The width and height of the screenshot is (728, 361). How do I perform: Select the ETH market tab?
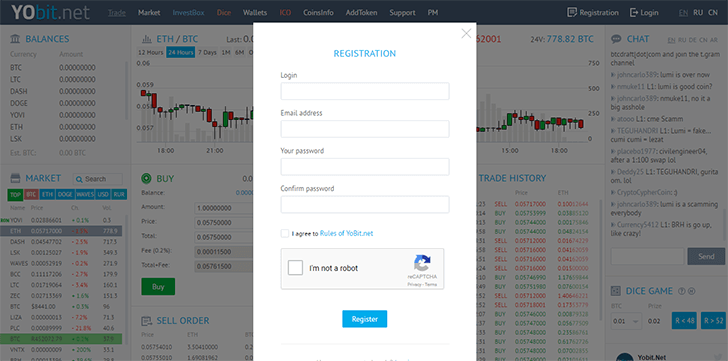coord(46,194)
